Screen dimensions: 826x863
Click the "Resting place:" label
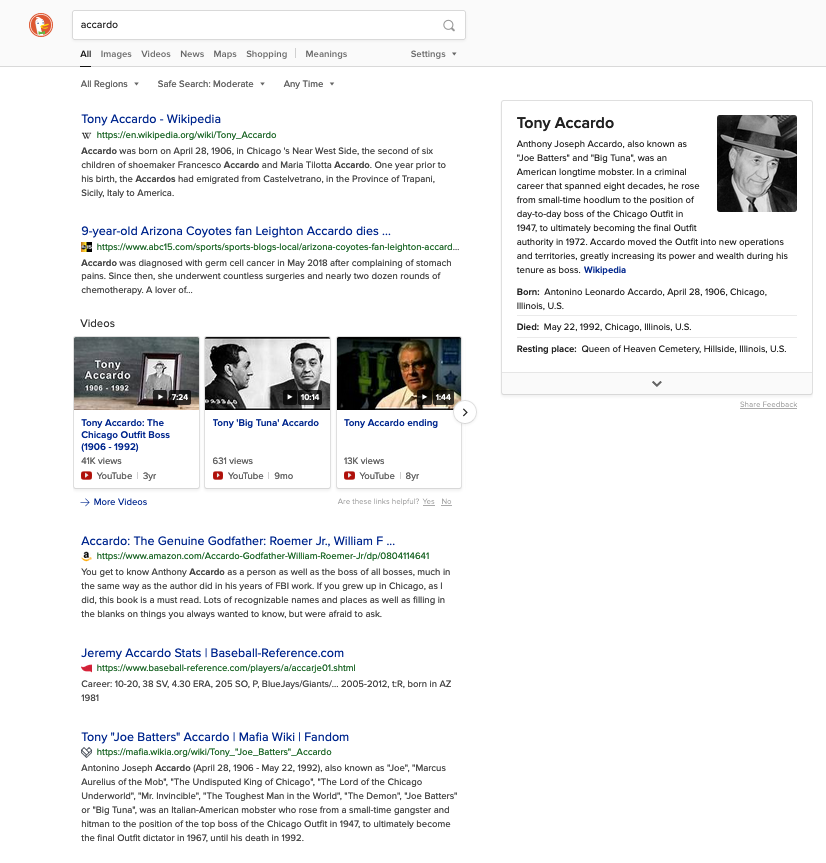coord(546,349)
